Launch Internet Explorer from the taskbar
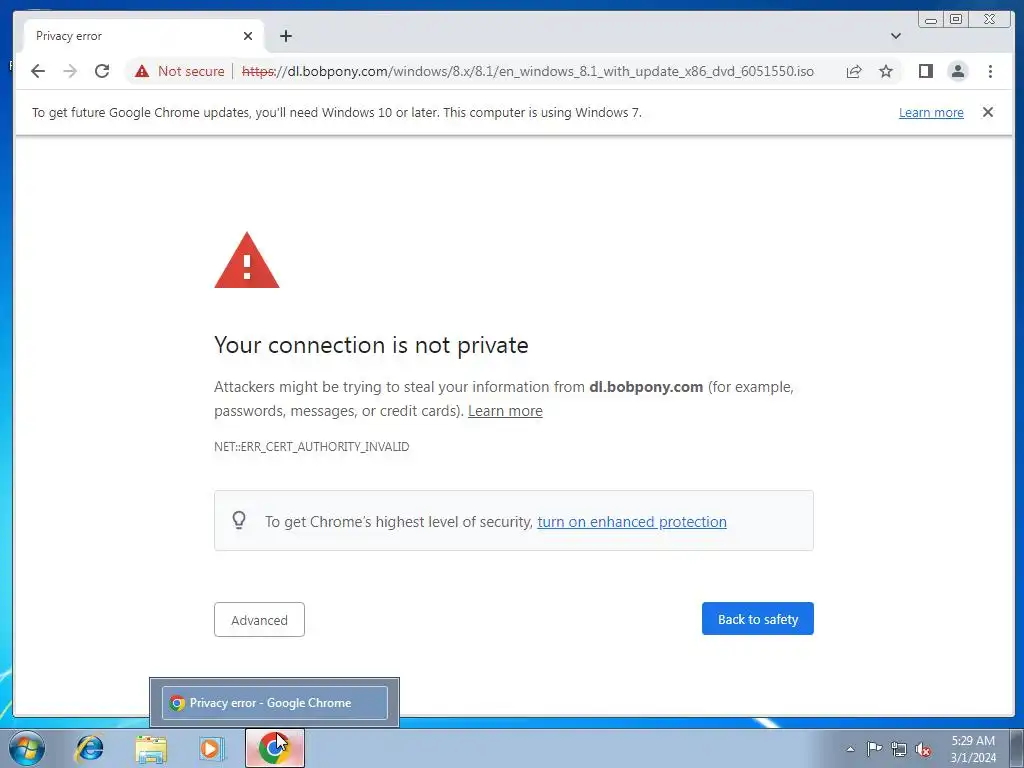Image resolution: width=1024 pixels, height=768 pixels. (x=89, y=748)
